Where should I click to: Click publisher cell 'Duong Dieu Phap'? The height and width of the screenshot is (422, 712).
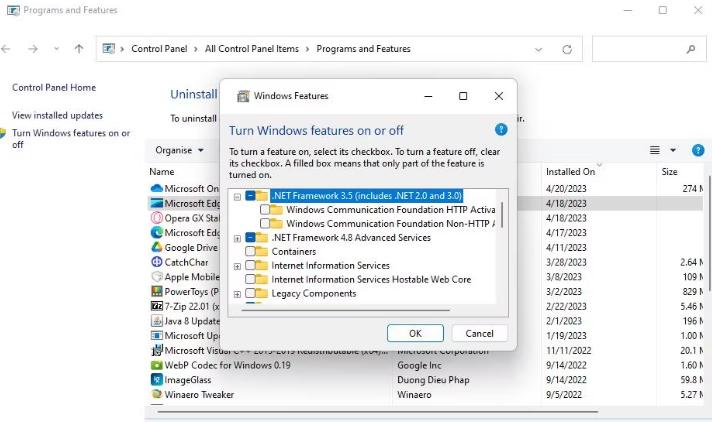433,380
